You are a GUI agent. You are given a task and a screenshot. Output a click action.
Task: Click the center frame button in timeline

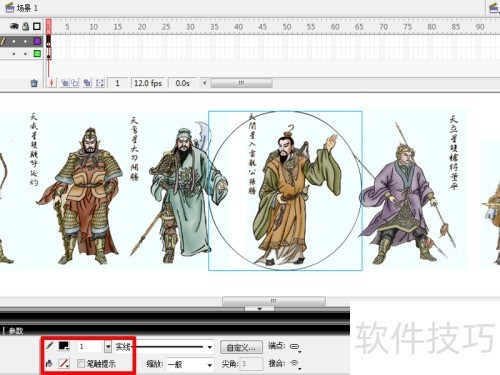click(x=51, y=83)
